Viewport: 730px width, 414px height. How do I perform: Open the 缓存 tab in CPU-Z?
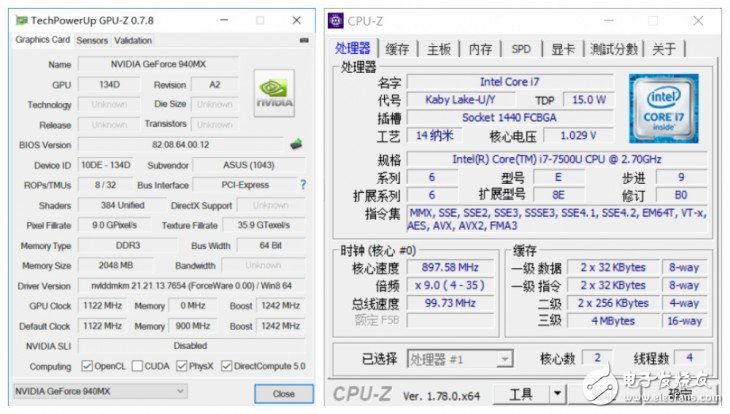(x=397, y=49)
